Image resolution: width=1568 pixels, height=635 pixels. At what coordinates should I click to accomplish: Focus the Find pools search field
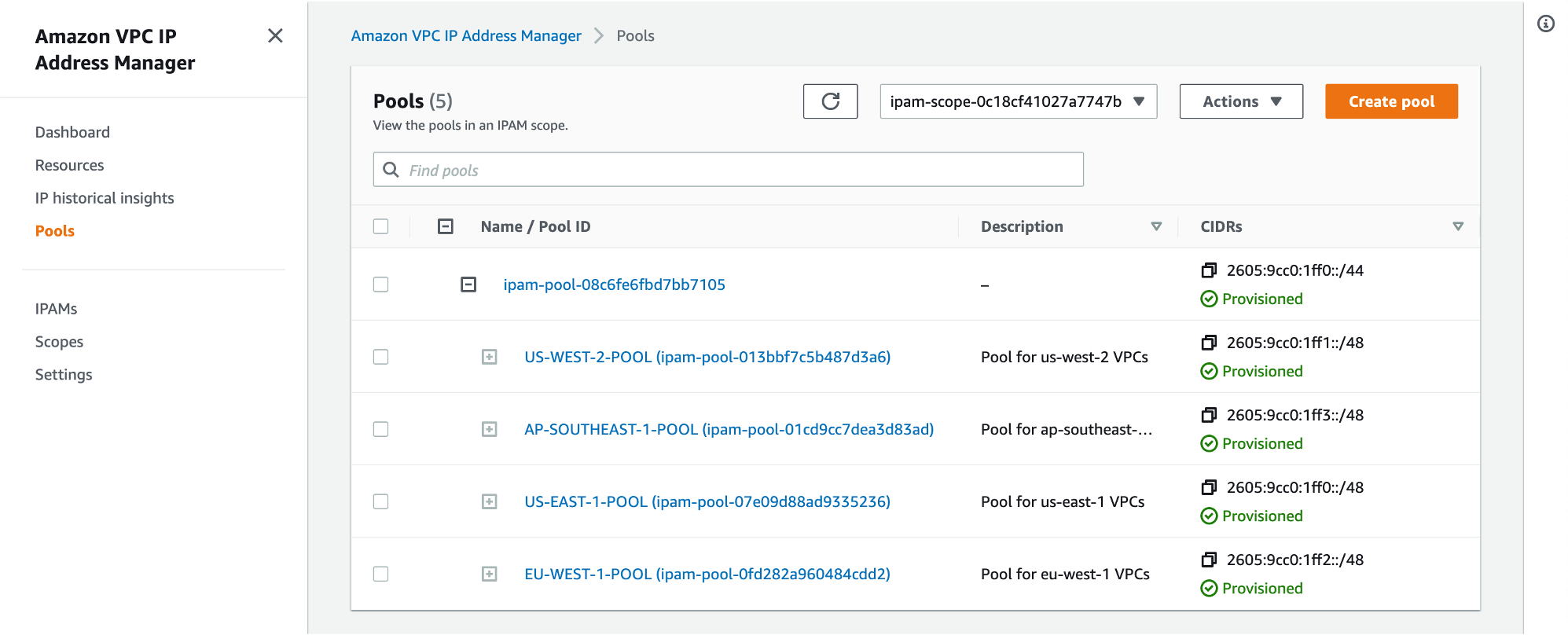coord(728,170)
